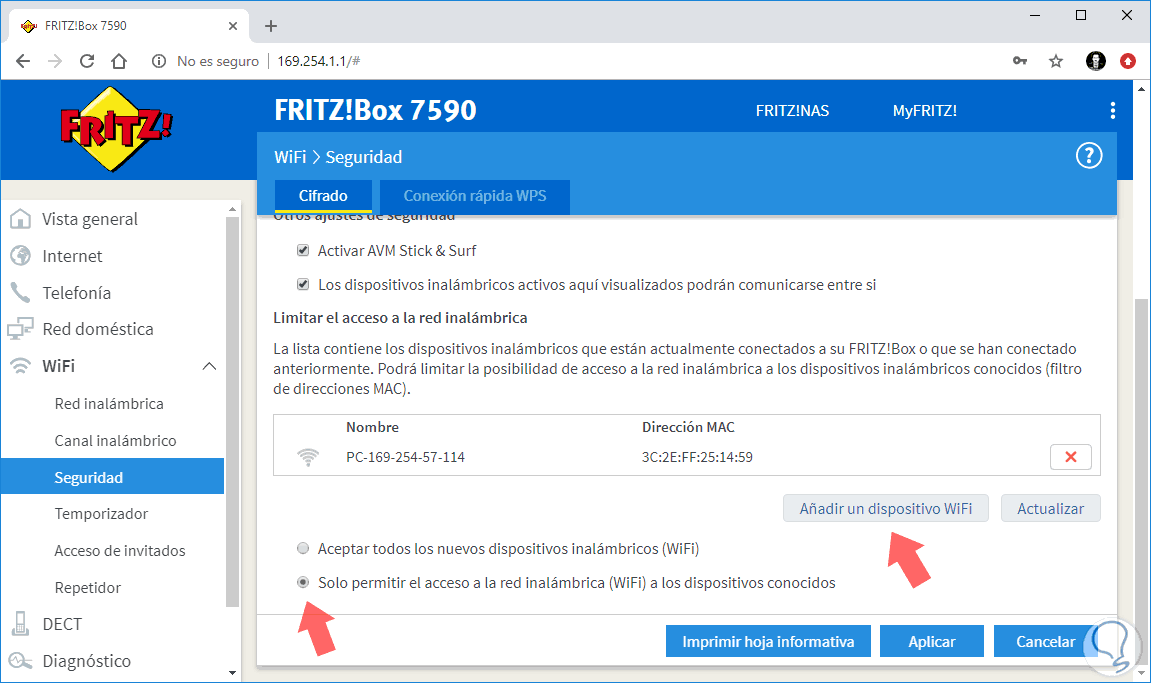
Task: Open Telefonía menu item
Action: 76,292
